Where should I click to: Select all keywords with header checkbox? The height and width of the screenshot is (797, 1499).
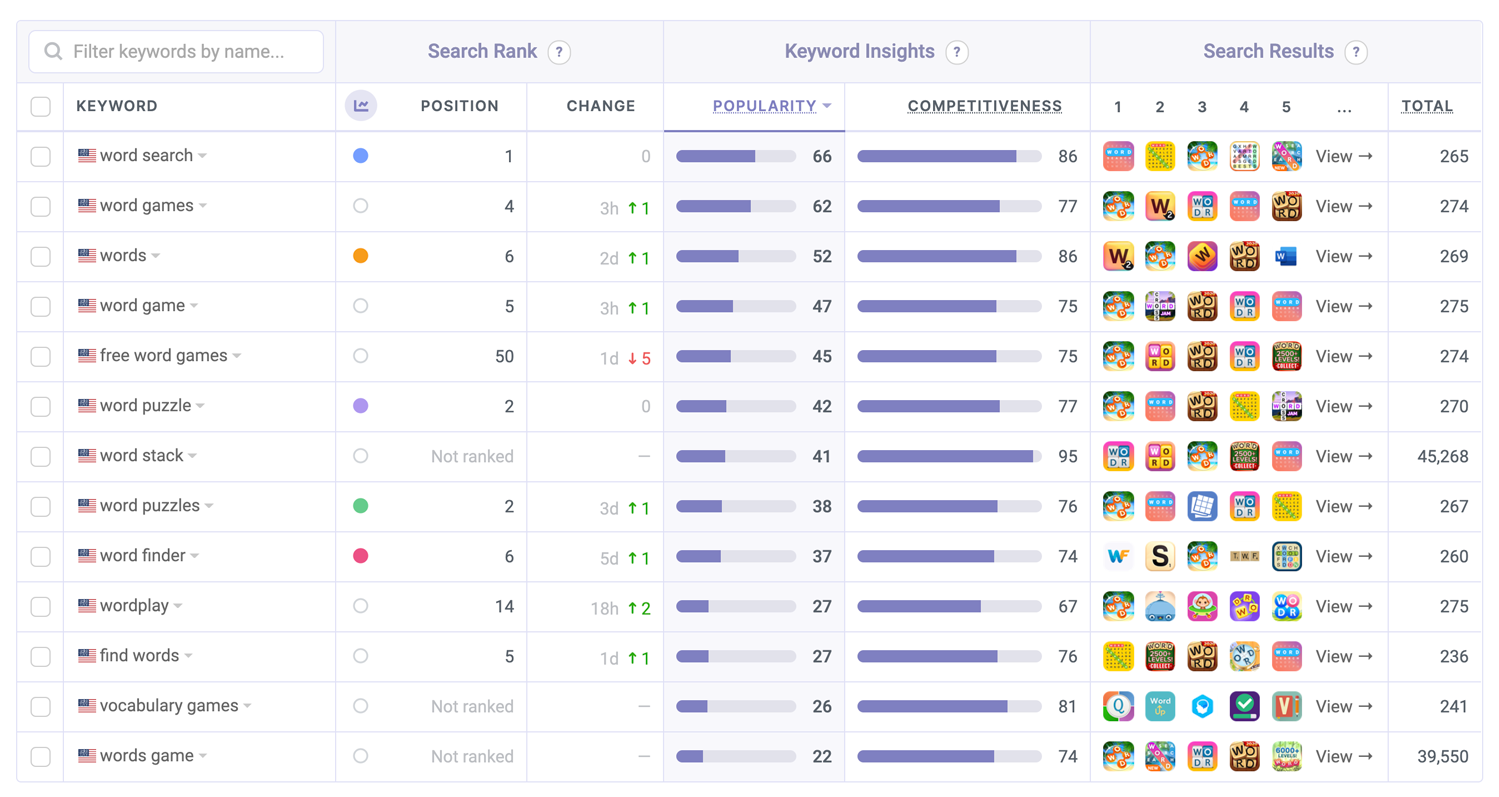tap(40, 107)
